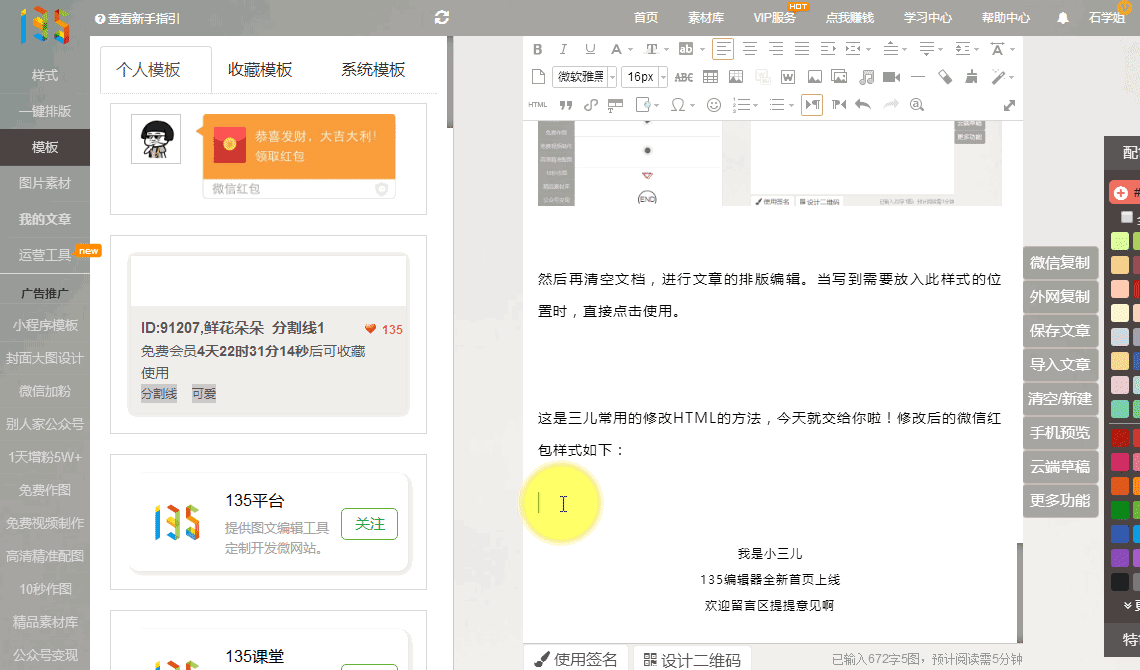1140x670 pixels.
Task: Check the box in the color panel
Action: [x=1127, y=217]
